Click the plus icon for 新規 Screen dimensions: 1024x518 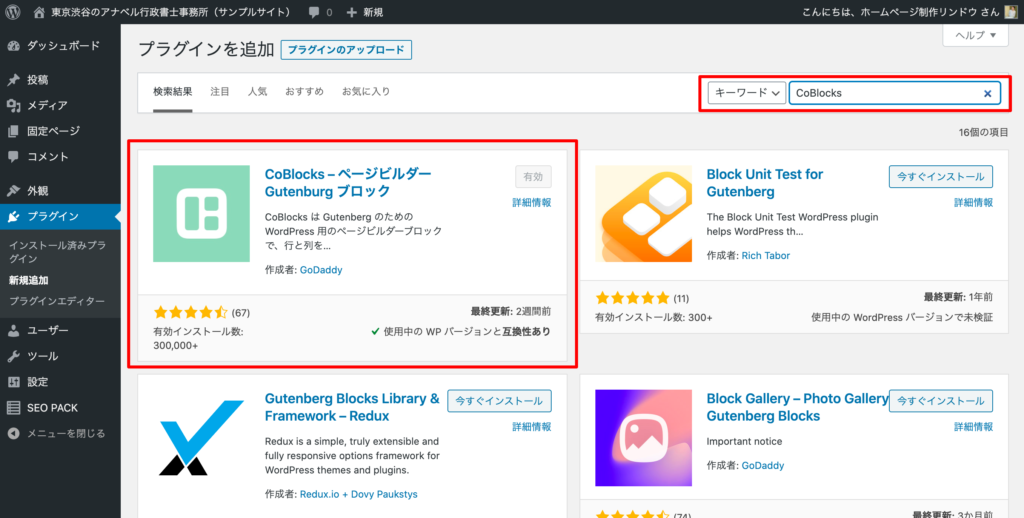pos(352,12)
